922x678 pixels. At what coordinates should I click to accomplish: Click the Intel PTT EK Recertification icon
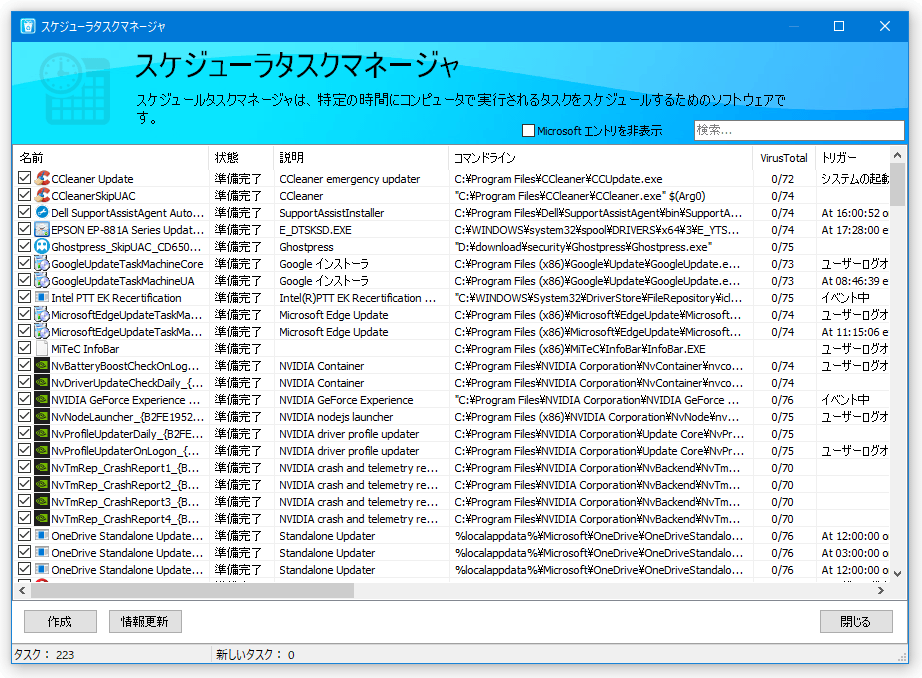(x=42, y=298)
